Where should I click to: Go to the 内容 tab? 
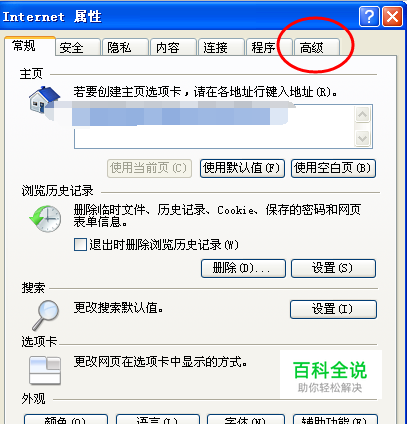(x=173, y=47)
